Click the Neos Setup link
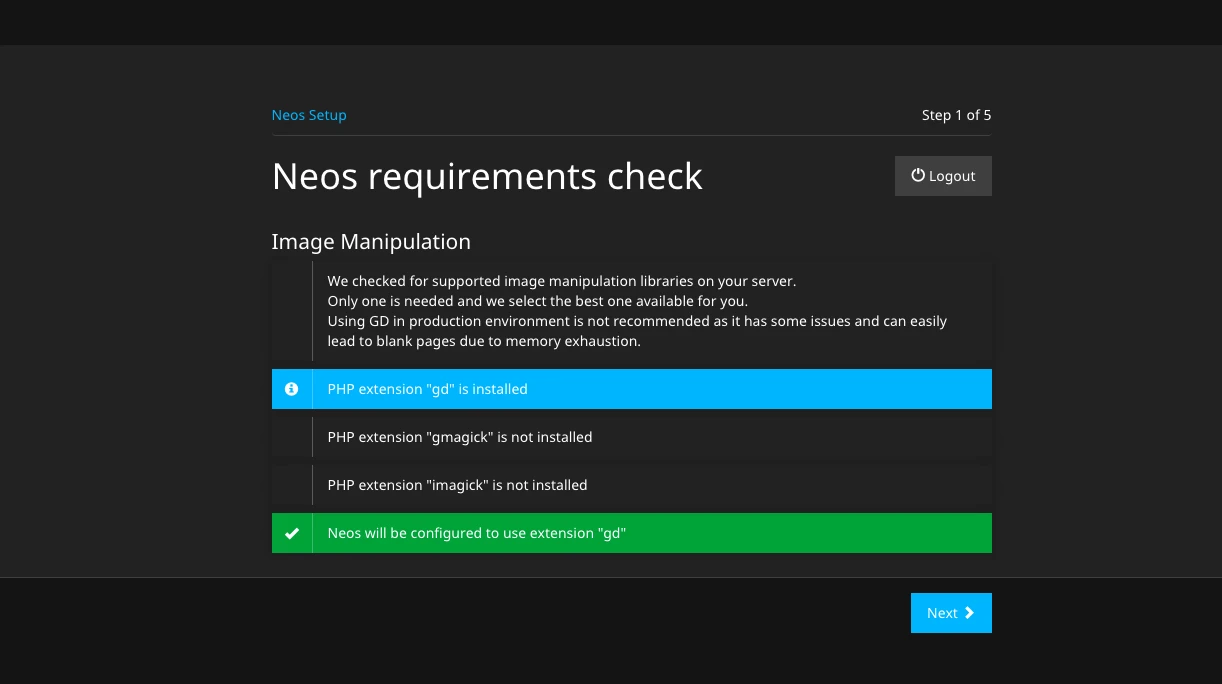 click(x=309, y=115)
